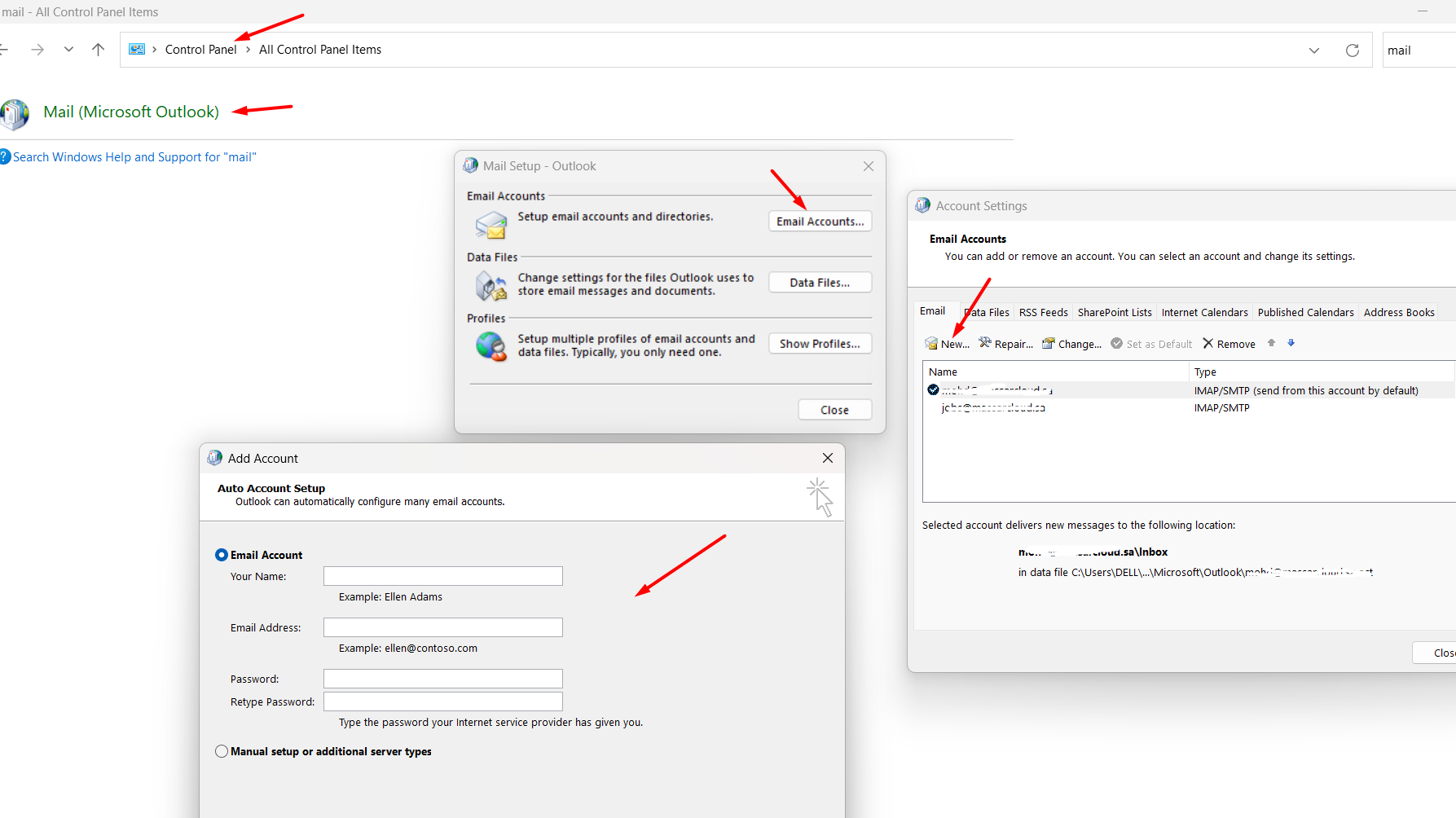Viewport: 1456px width, 818px height.
Task: Open Search Windows Help and Support link
Action: (134, 157)
